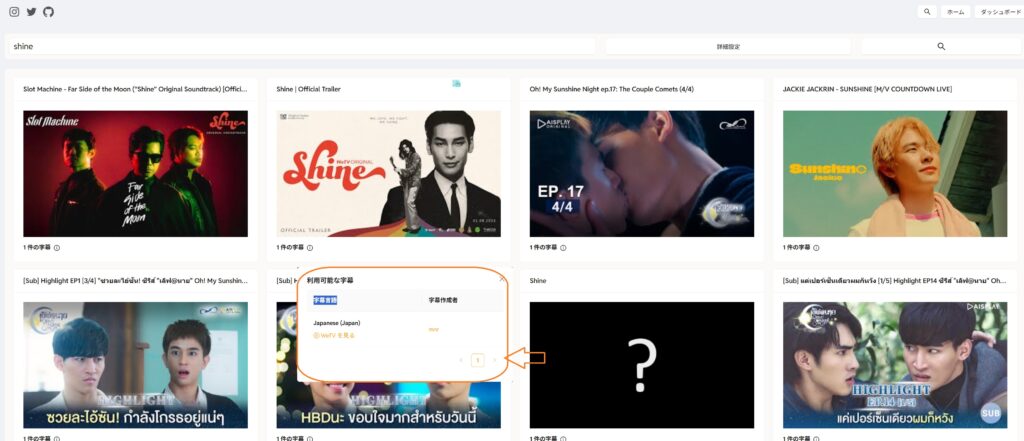The image size is (1024, 441).
Task: Open the Instagram icon link
Action: point(14,12)
